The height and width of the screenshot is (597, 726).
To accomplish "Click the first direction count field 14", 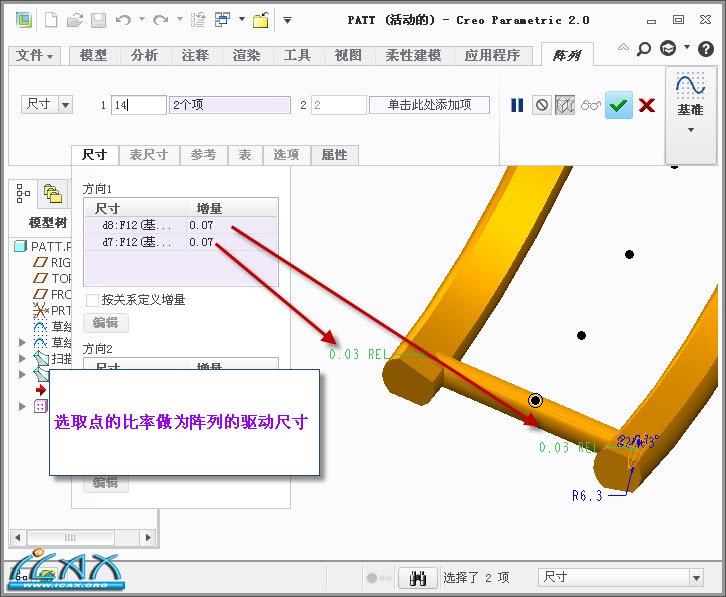I will tap(138, 105).
